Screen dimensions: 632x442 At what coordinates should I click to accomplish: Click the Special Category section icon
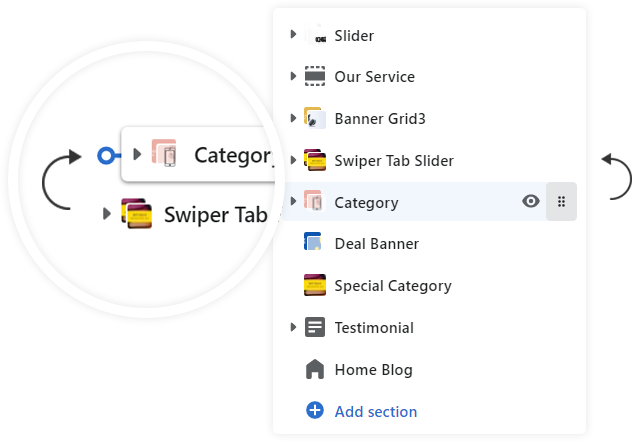[315, 285]
